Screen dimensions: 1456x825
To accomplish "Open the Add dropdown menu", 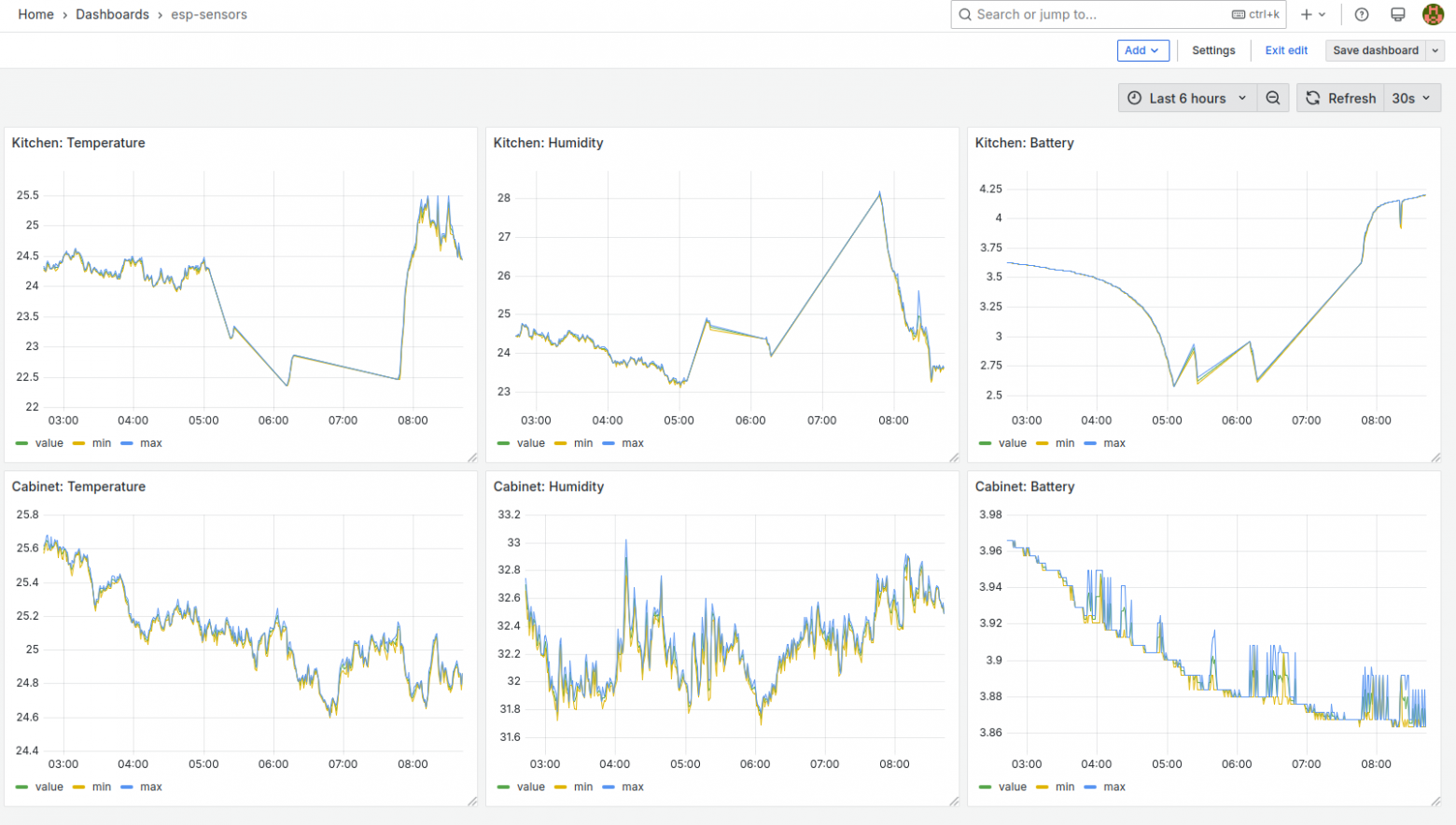I will [1143, 50].
